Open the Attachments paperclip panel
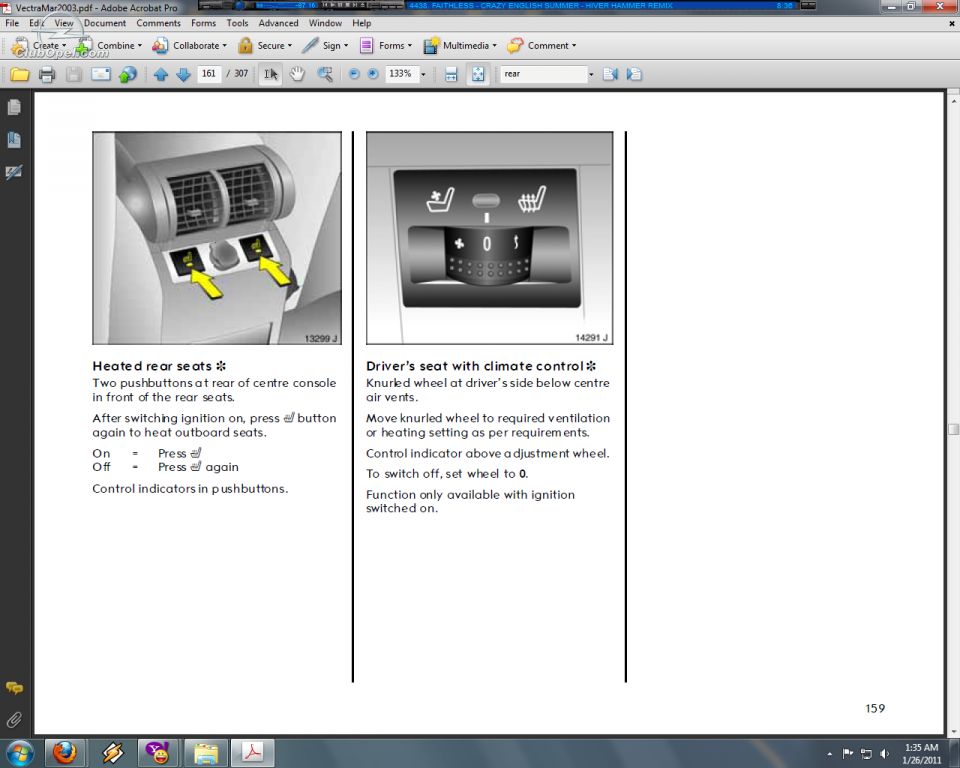960x768 pixels. point(13,720)
